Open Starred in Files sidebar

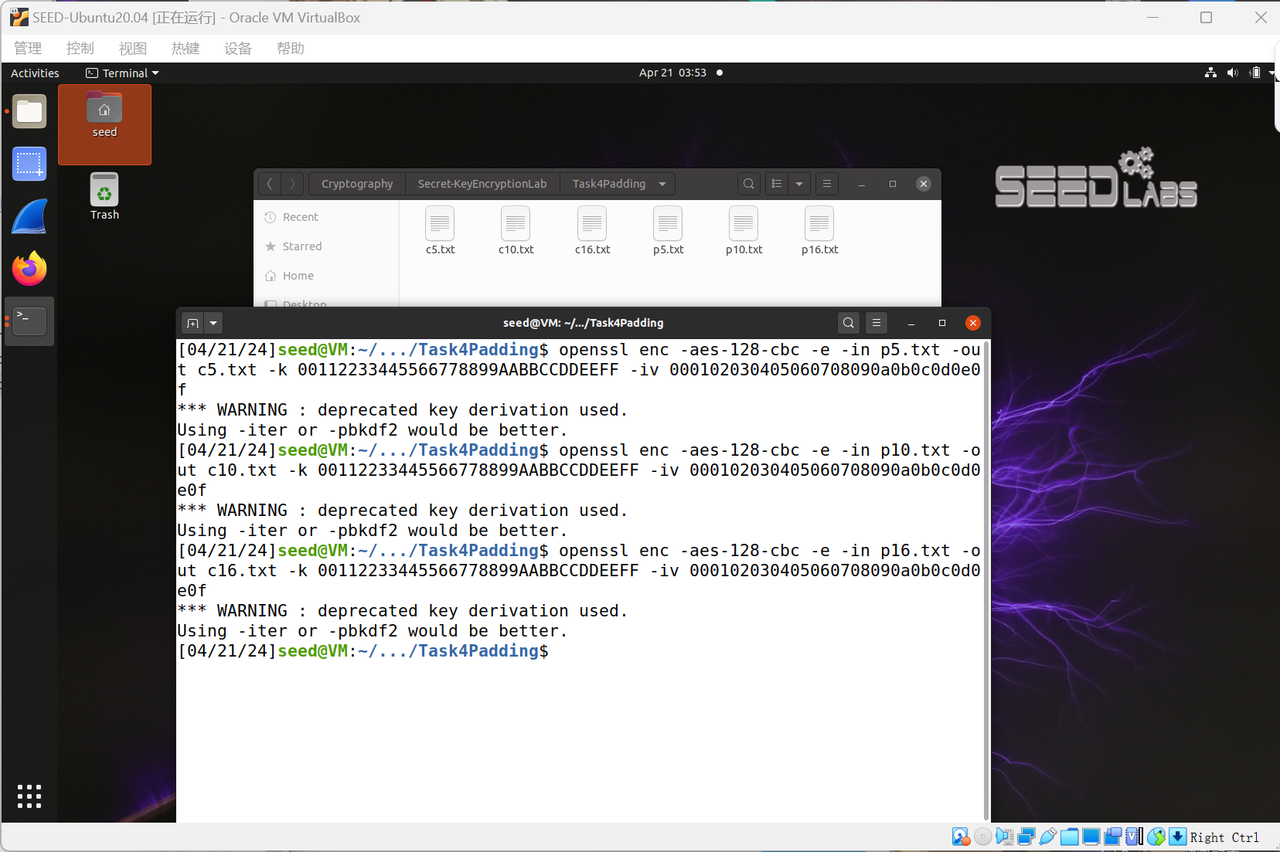[x=302, y=246]
